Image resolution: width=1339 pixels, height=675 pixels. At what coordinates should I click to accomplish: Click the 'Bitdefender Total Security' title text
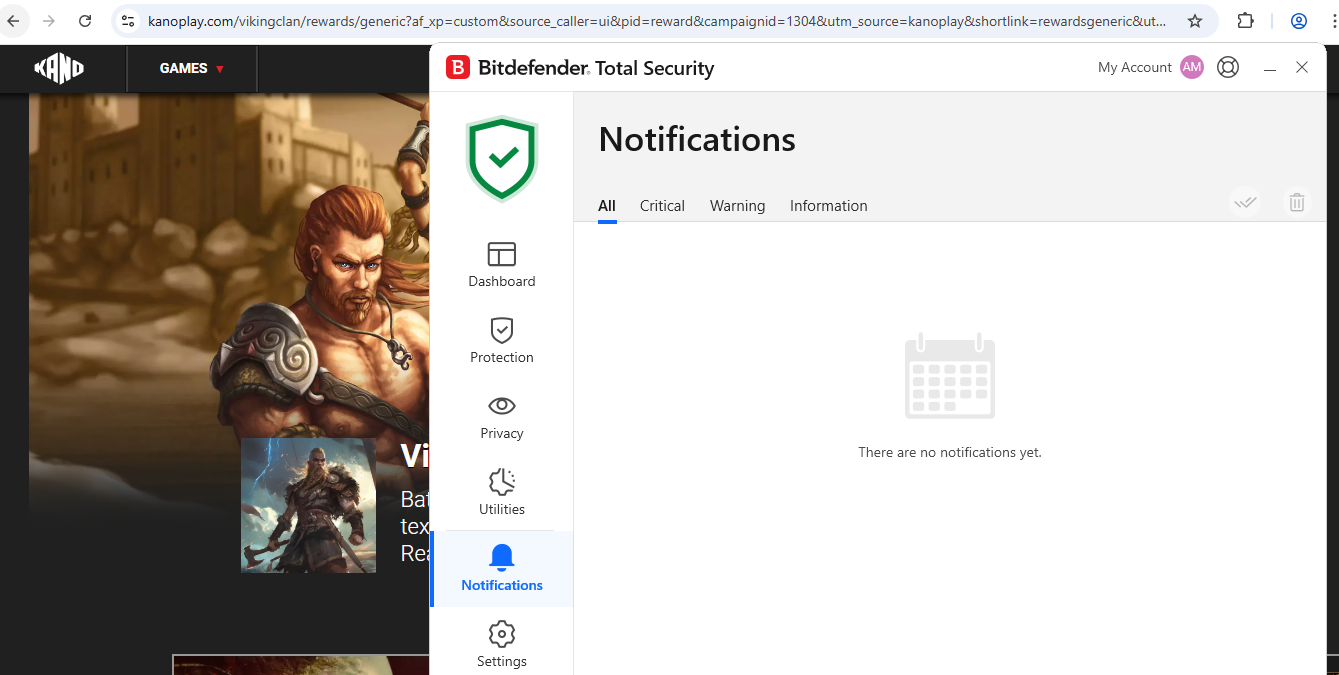(596, 68)
